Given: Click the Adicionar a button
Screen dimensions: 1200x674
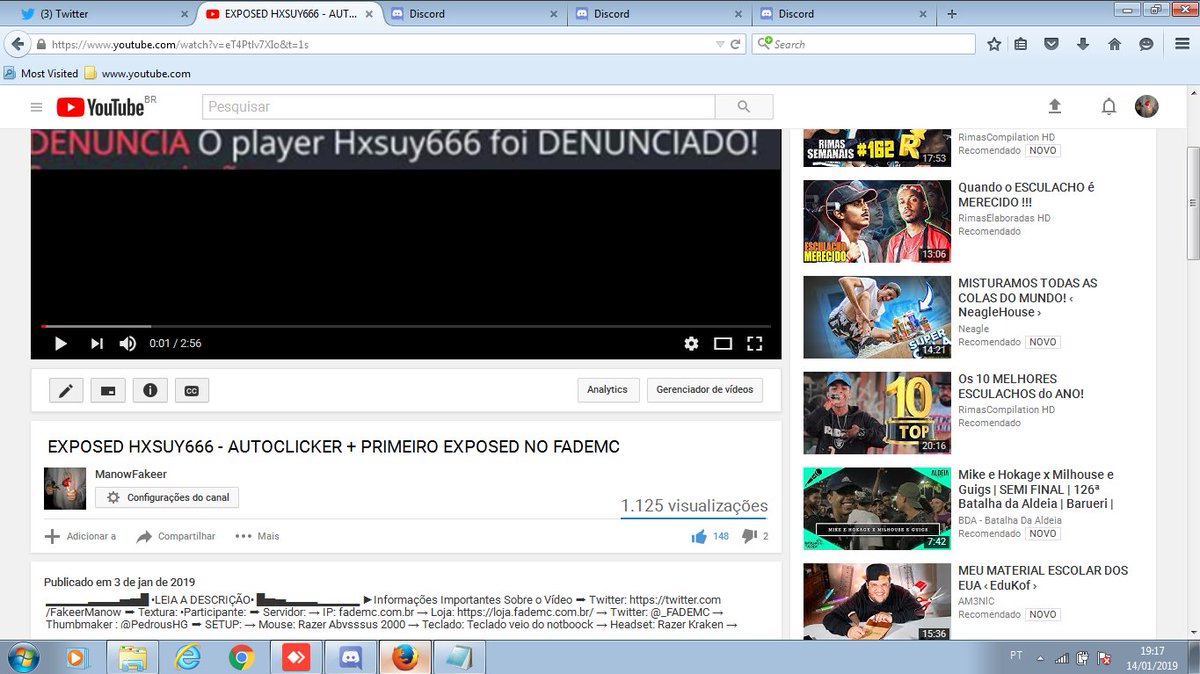Looking at the screenshot, I should (x=81, y=537).
